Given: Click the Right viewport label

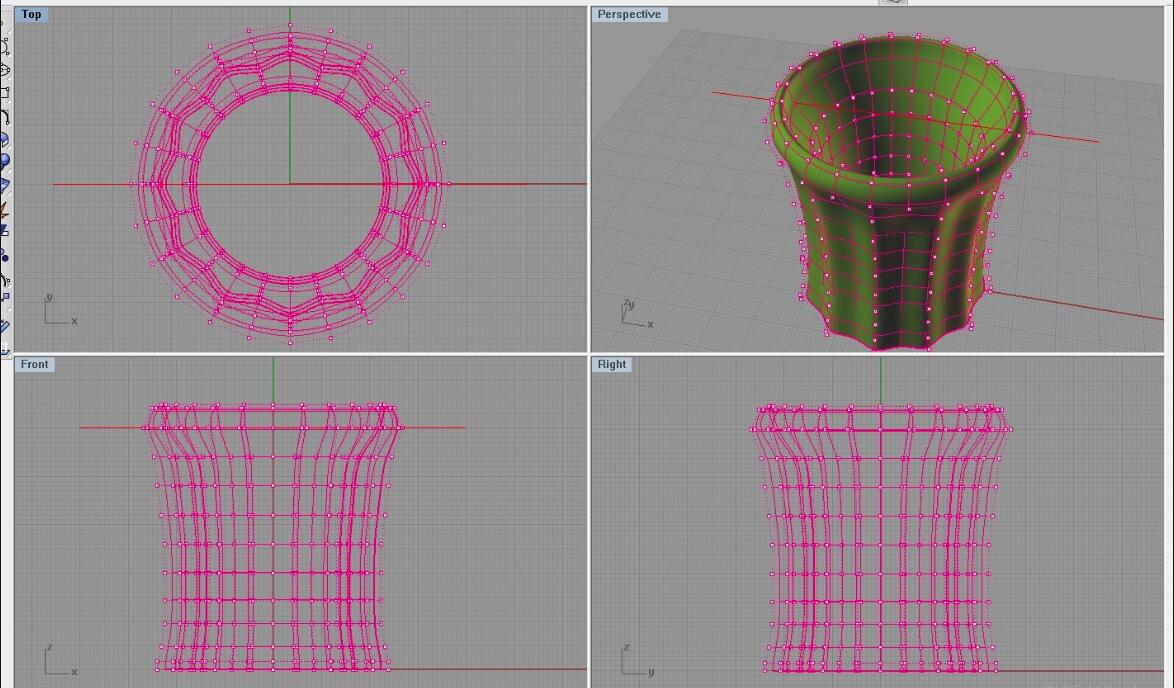Looking at the screenshot, I should click(x=611, y=364).
